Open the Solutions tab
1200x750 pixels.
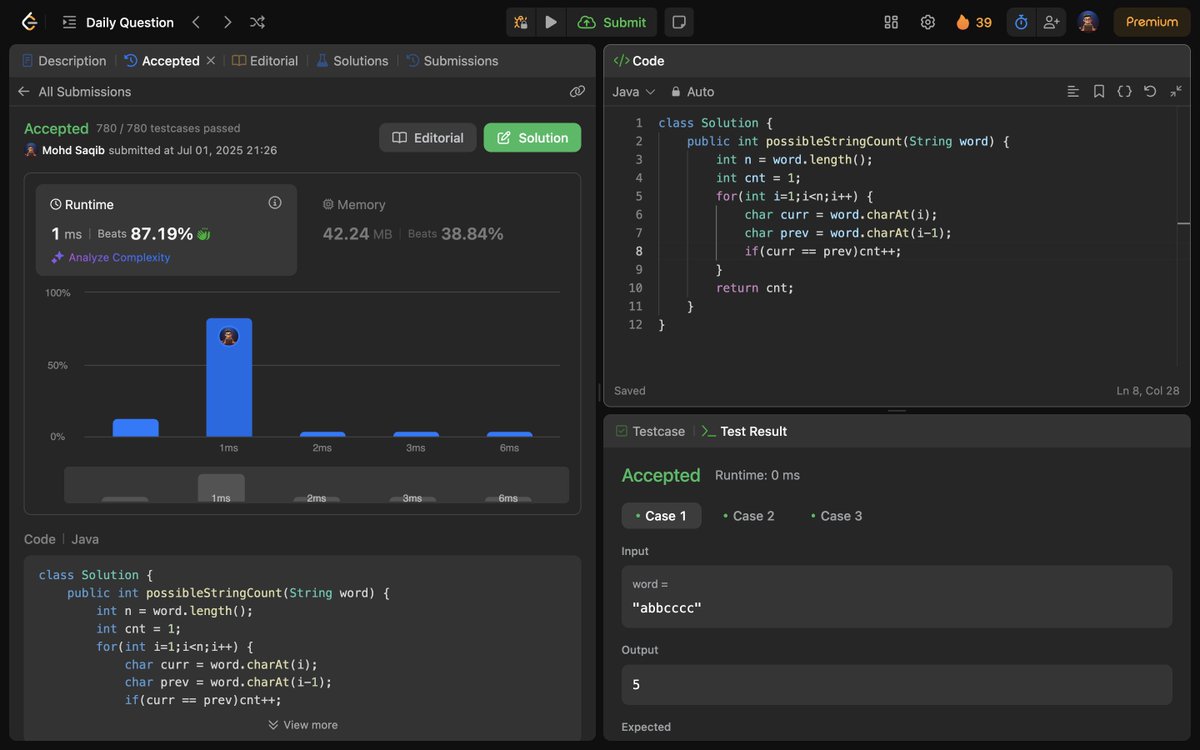(x=352, y=61)
